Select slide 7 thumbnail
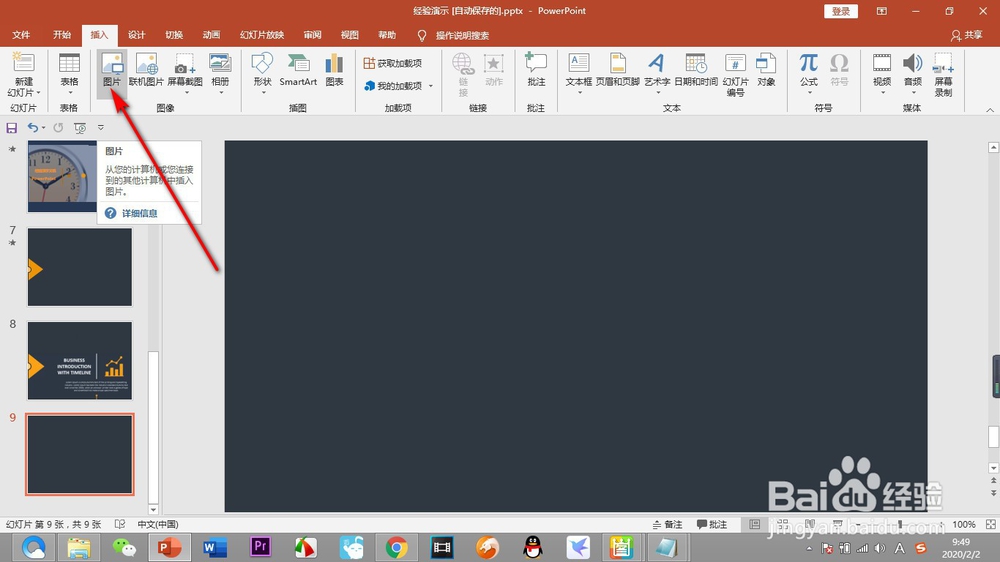 tap(80, 267)
